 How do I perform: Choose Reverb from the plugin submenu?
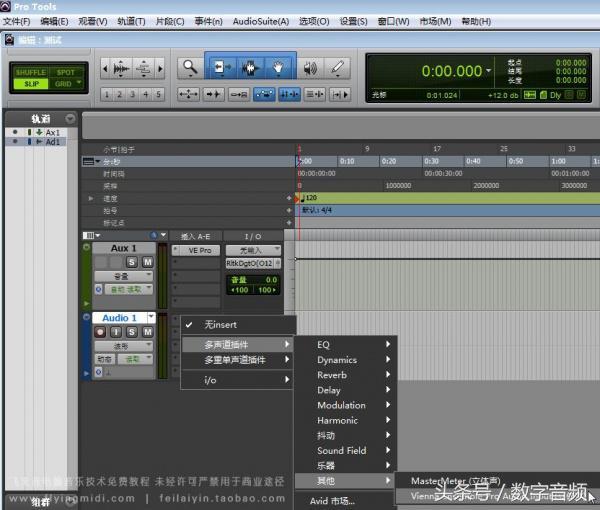click(x=331, y=375)
